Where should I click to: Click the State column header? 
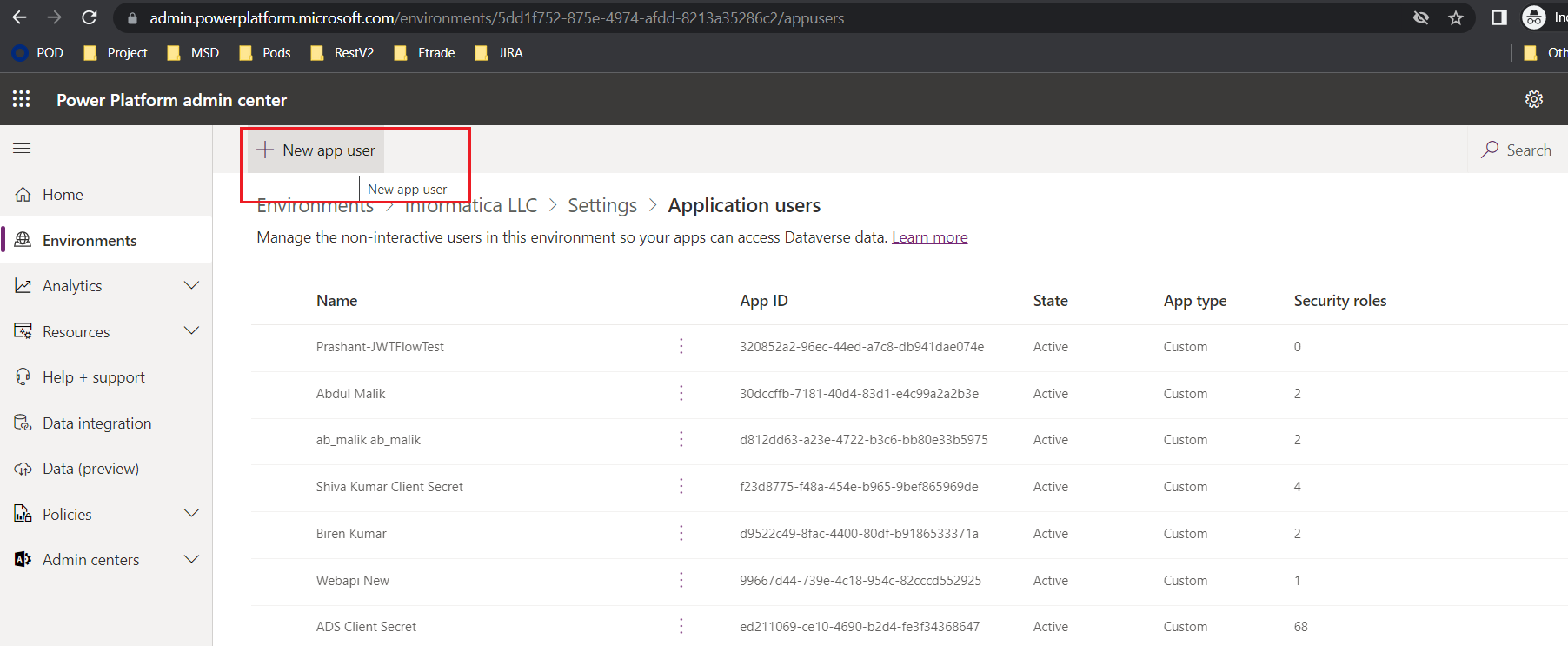point(1050,301)
